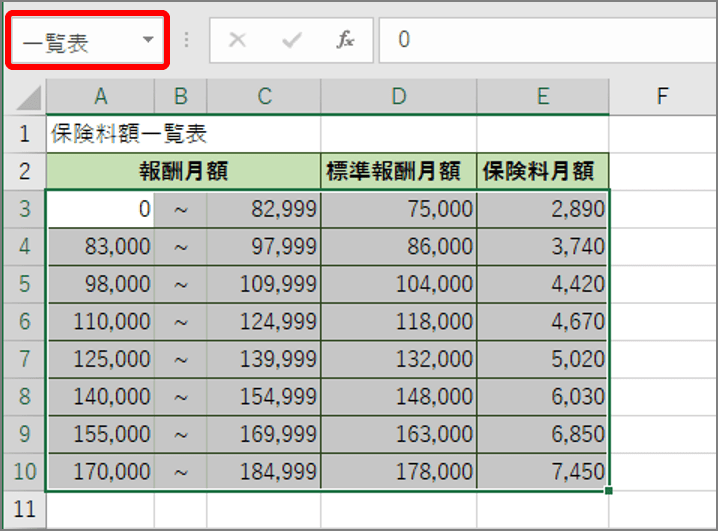Open the Name Box dropdown arrow
Viewport: 718px width, 531px height.
coord(148,40)
